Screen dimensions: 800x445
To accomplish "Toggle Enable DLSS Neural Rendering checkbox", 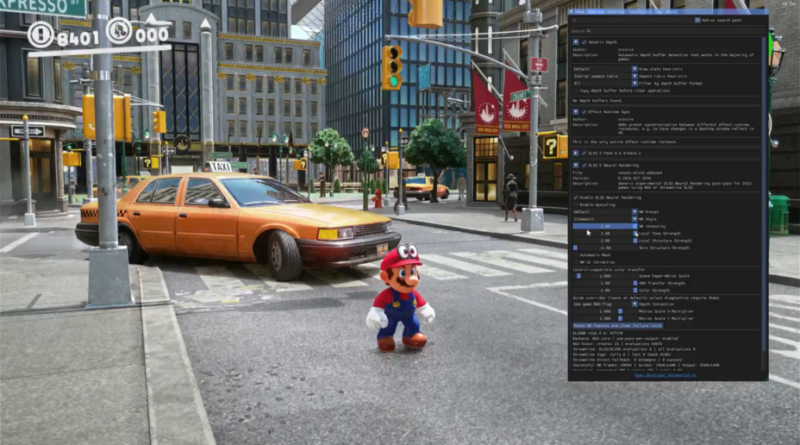I will click(576, 197).
